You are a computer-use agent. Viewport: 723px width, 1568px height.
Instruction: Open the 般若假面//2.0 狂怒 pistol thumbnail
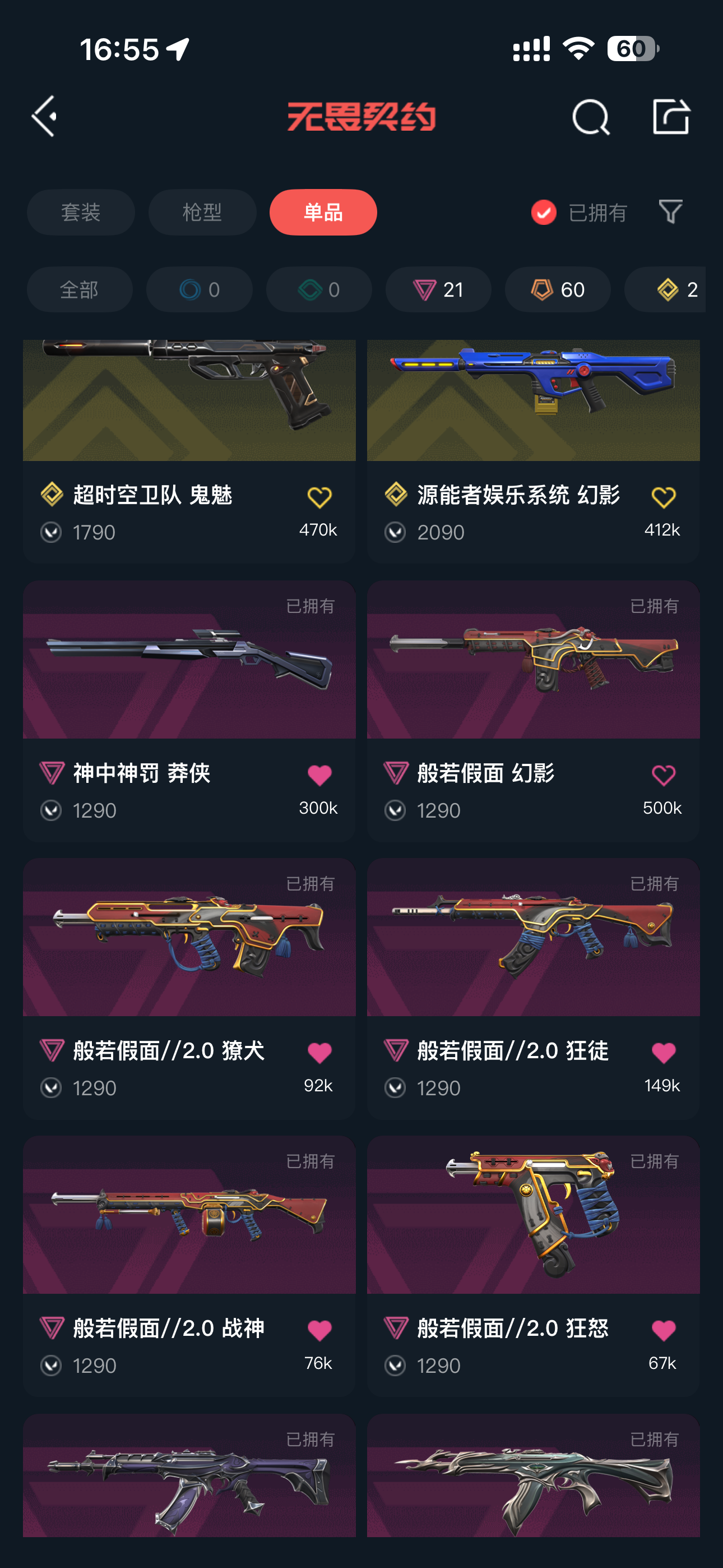point(533,1215)
